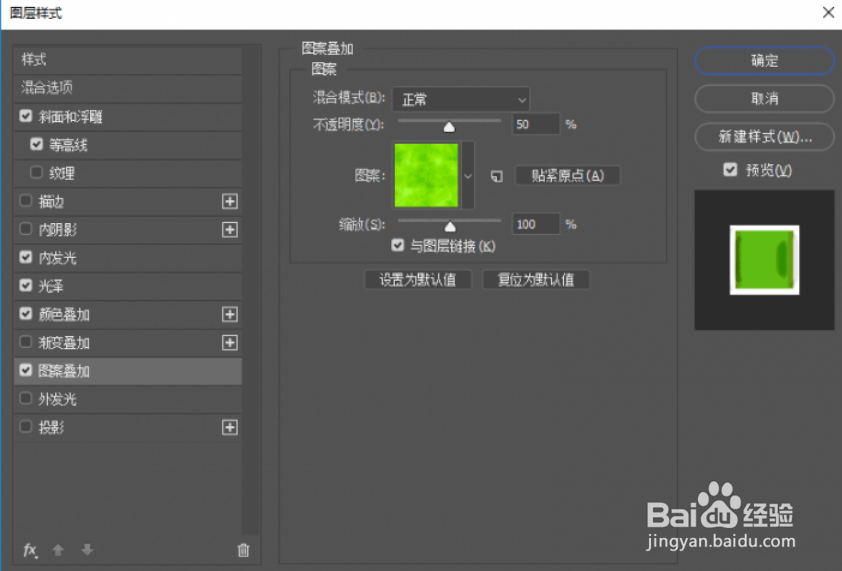Open the 纹理 settings row
The image size is (842, 571).
[x=128, y=173]
